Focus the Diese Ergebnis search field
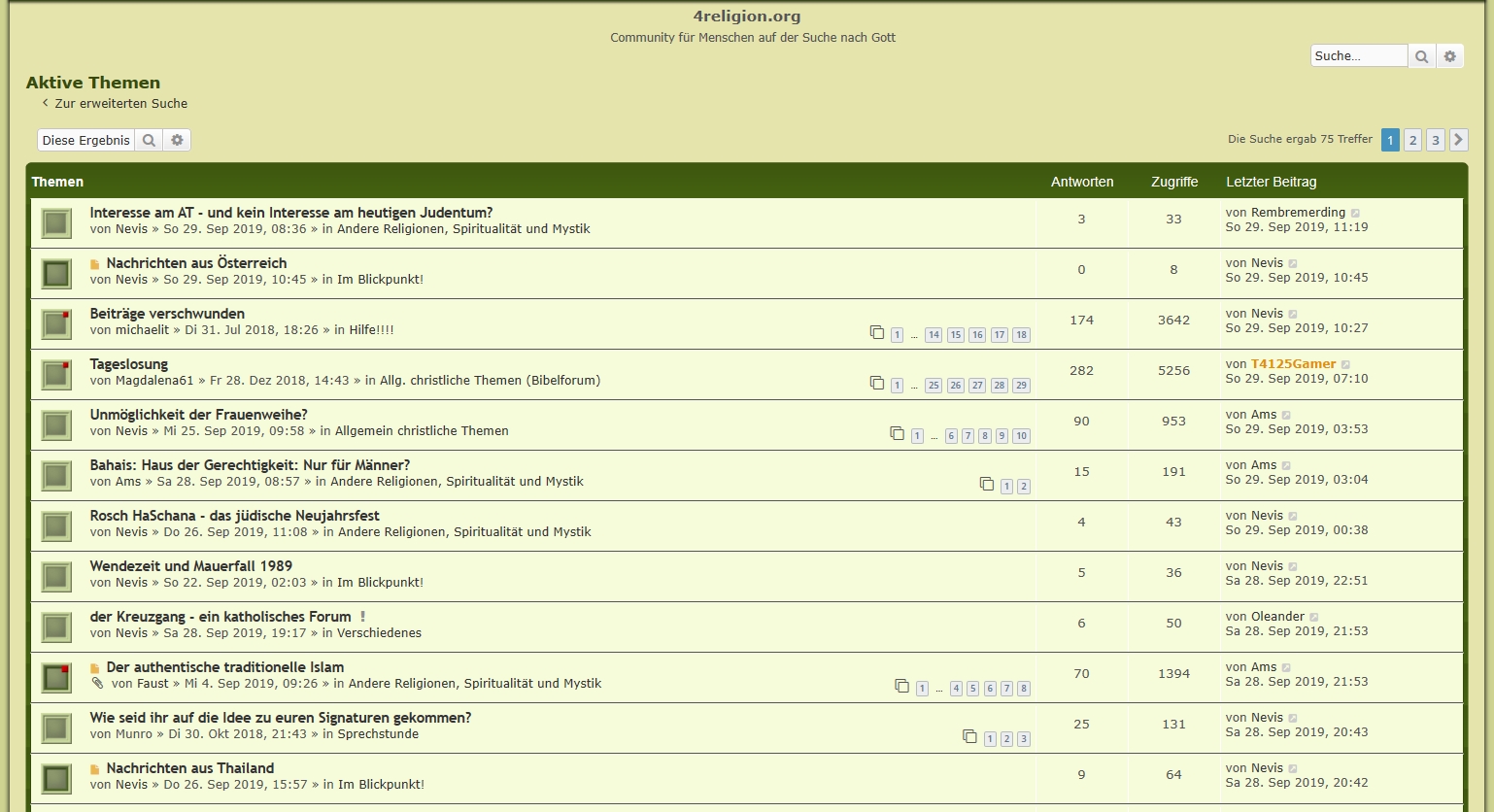Image resolution: width=1494 pixels, height=812 pixels. pos(85,140)
